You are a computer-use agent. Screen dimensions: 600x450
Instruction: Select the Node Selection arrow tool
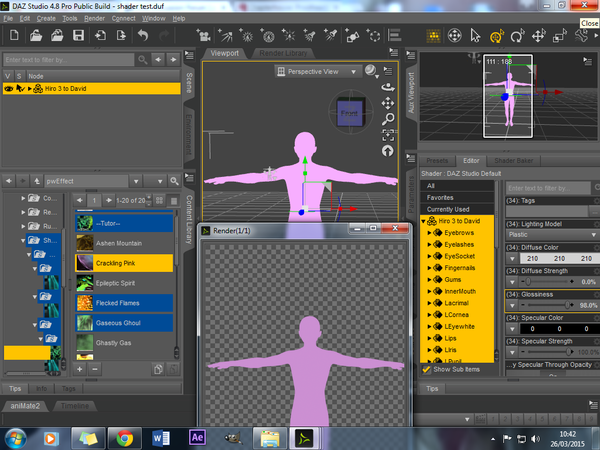click(x=475, y=36)
